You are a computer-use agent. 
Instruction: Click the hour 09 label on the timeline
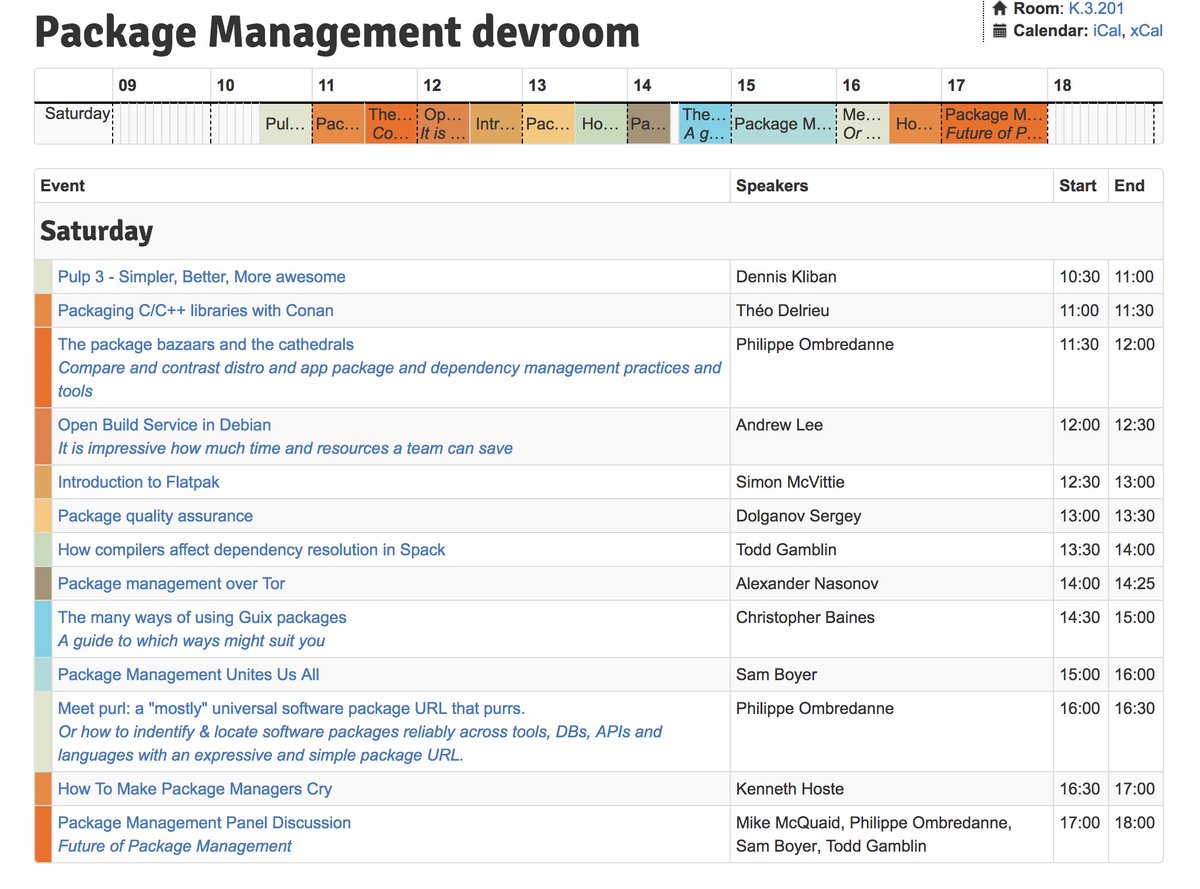tap(127, 86)
